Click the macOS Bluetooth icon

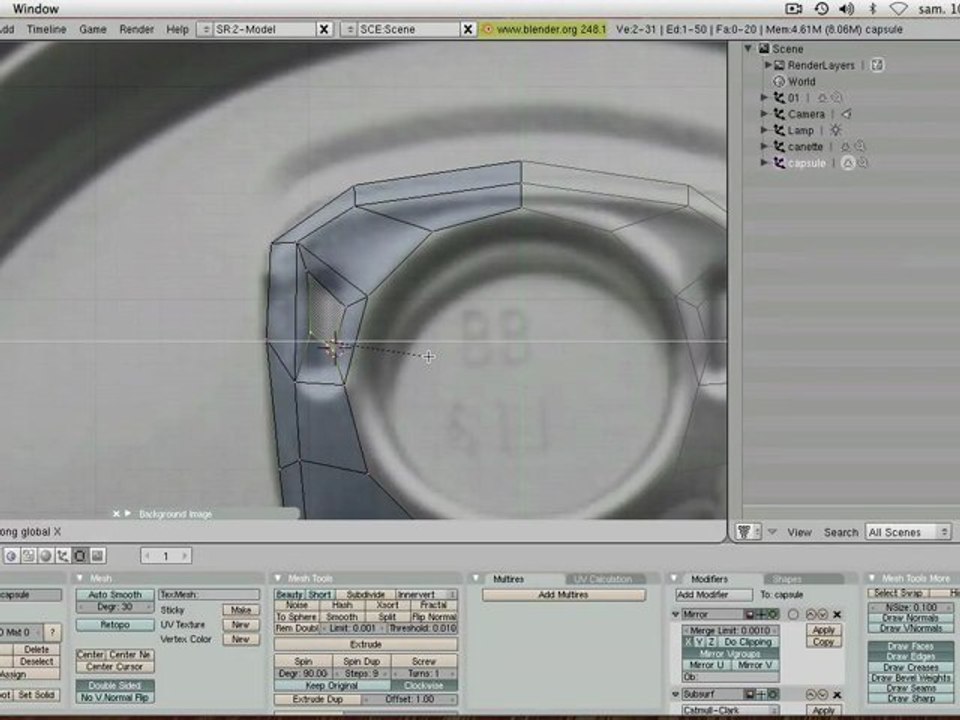pos(873,9)
